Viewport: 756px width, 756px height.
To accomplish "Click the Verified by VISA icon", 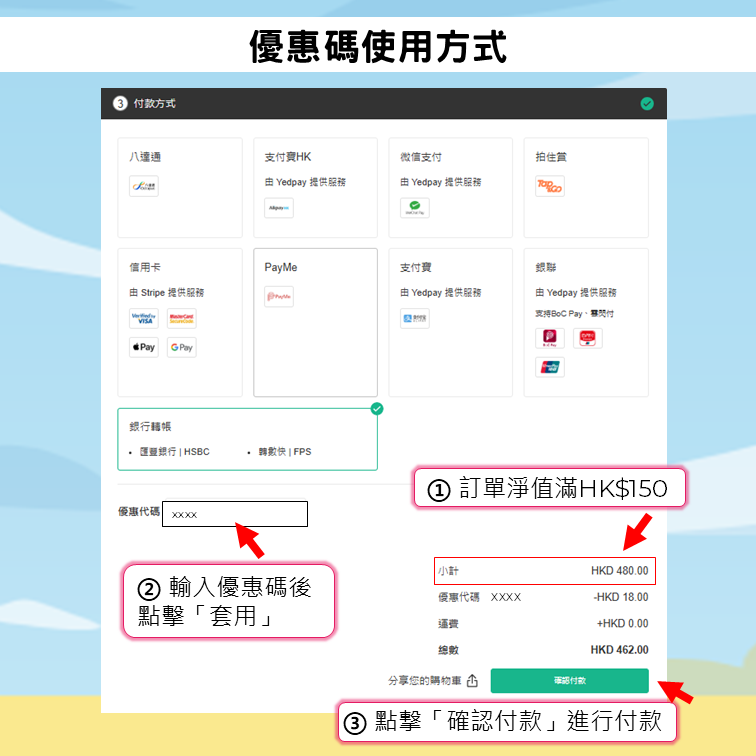I will (144, 318).
